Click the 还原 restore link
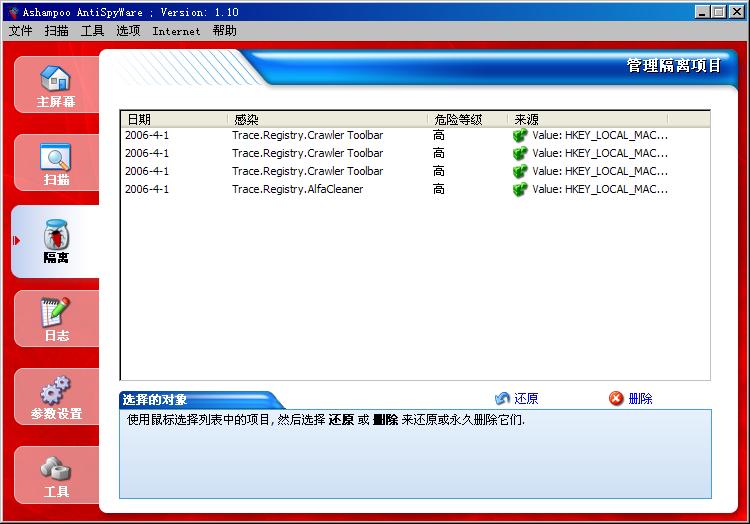The image size is (750, 524). pos(526,398)
